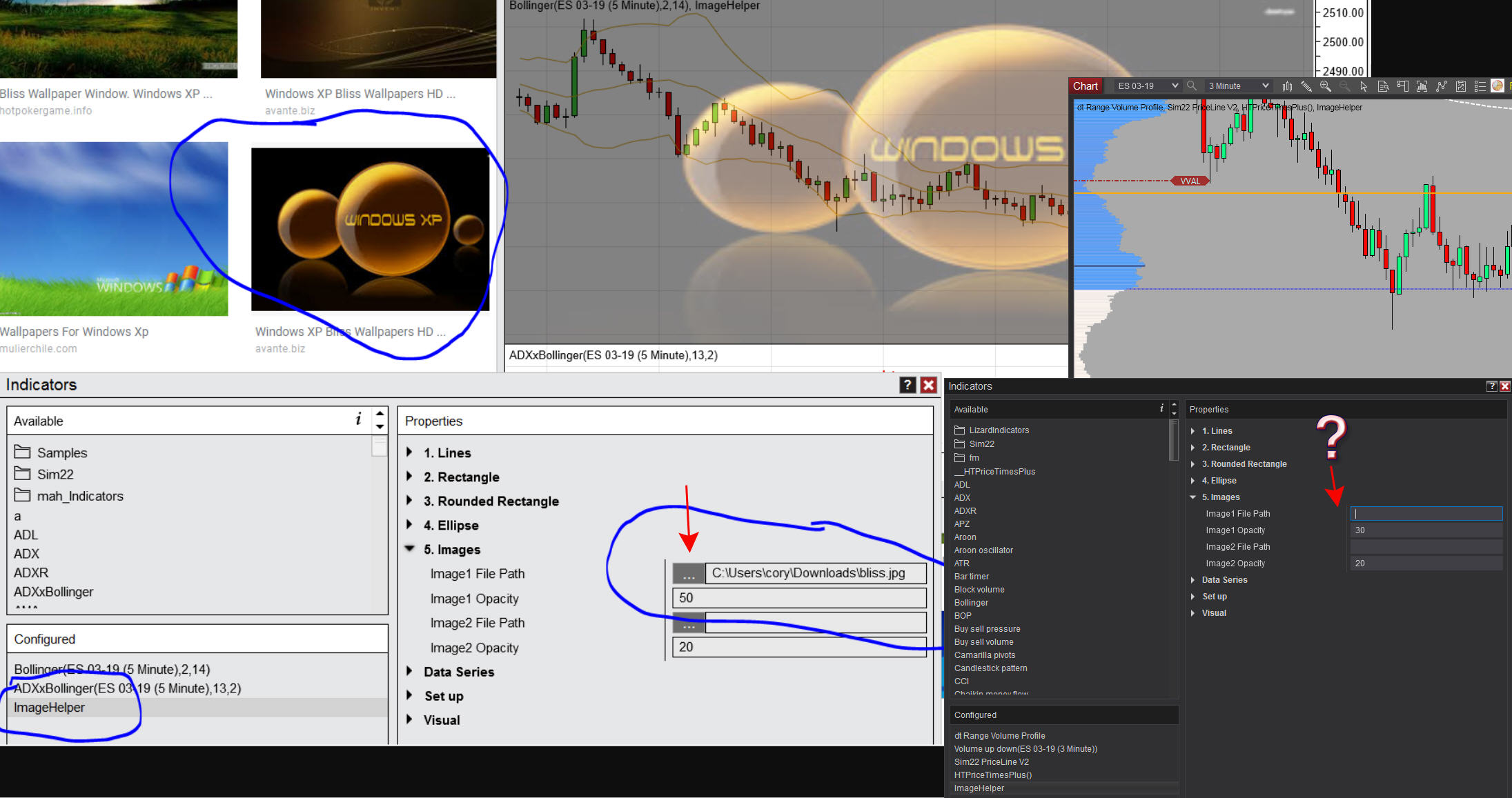Click the help icon in dark Indicators window
This screenshot has width=1512, height=798.
(1491, 386)
